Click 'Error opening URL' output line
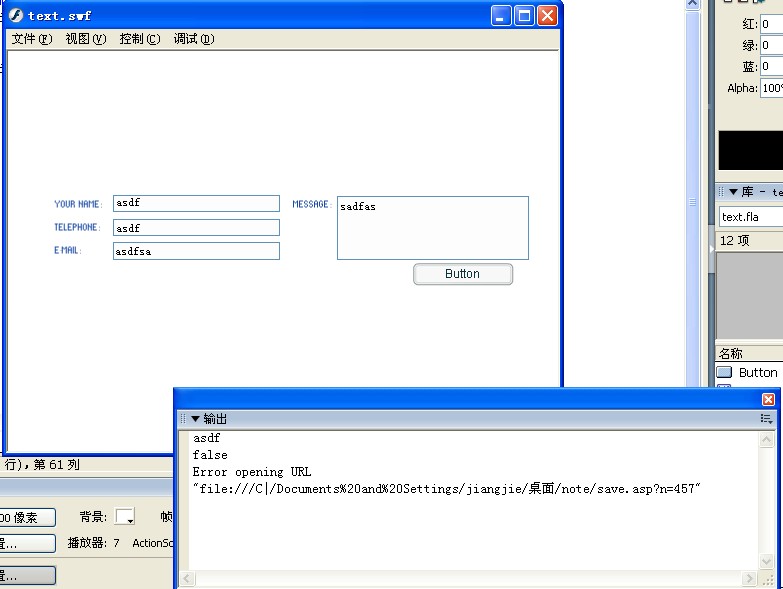Image resolution: width=783 pixels, height=589 pixels. (x=252, y=472)
